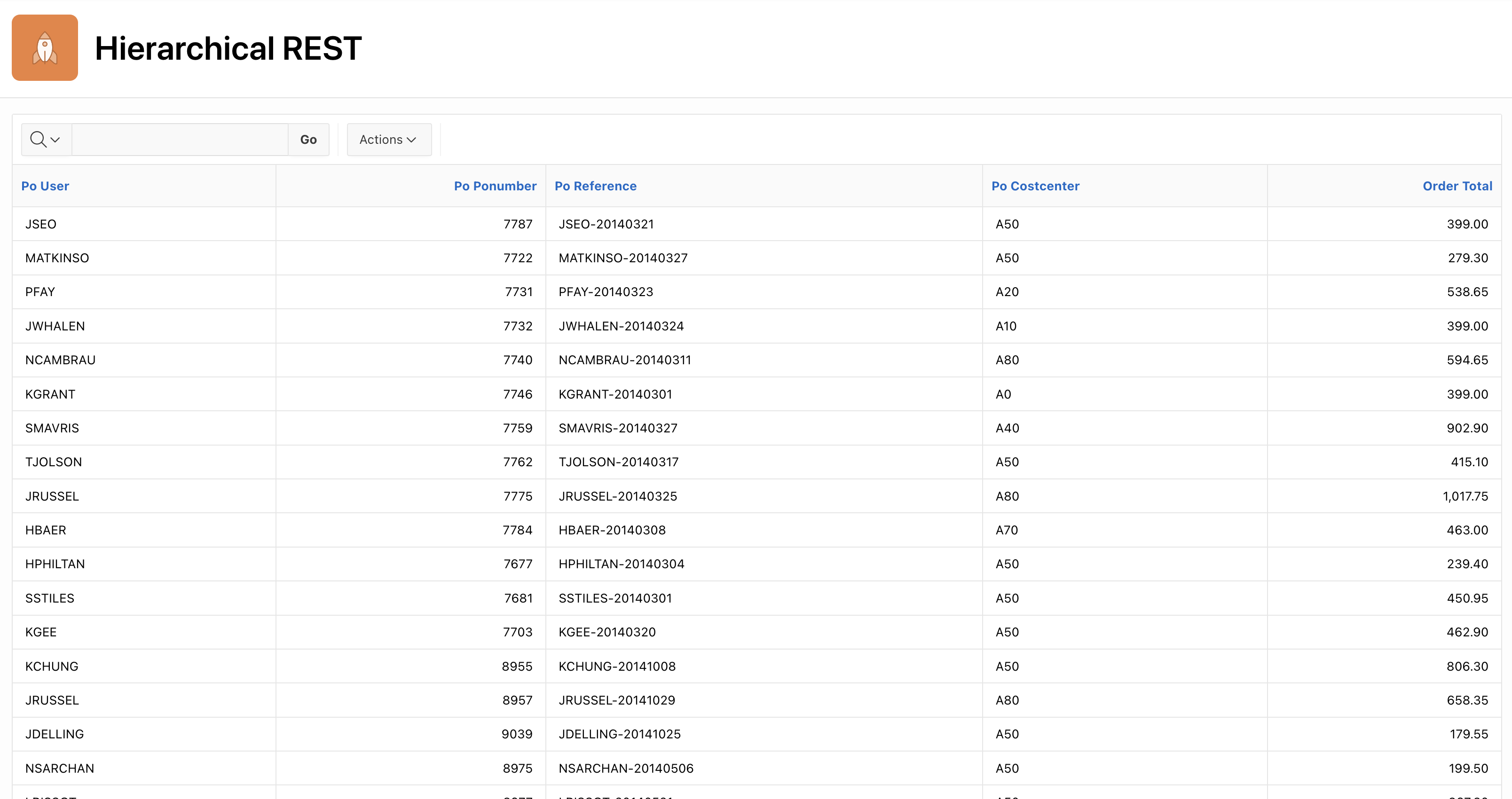Viewport: 1512px width, 799px height.
Task: Open the search column selector magnifier
Action: [46, 140]
